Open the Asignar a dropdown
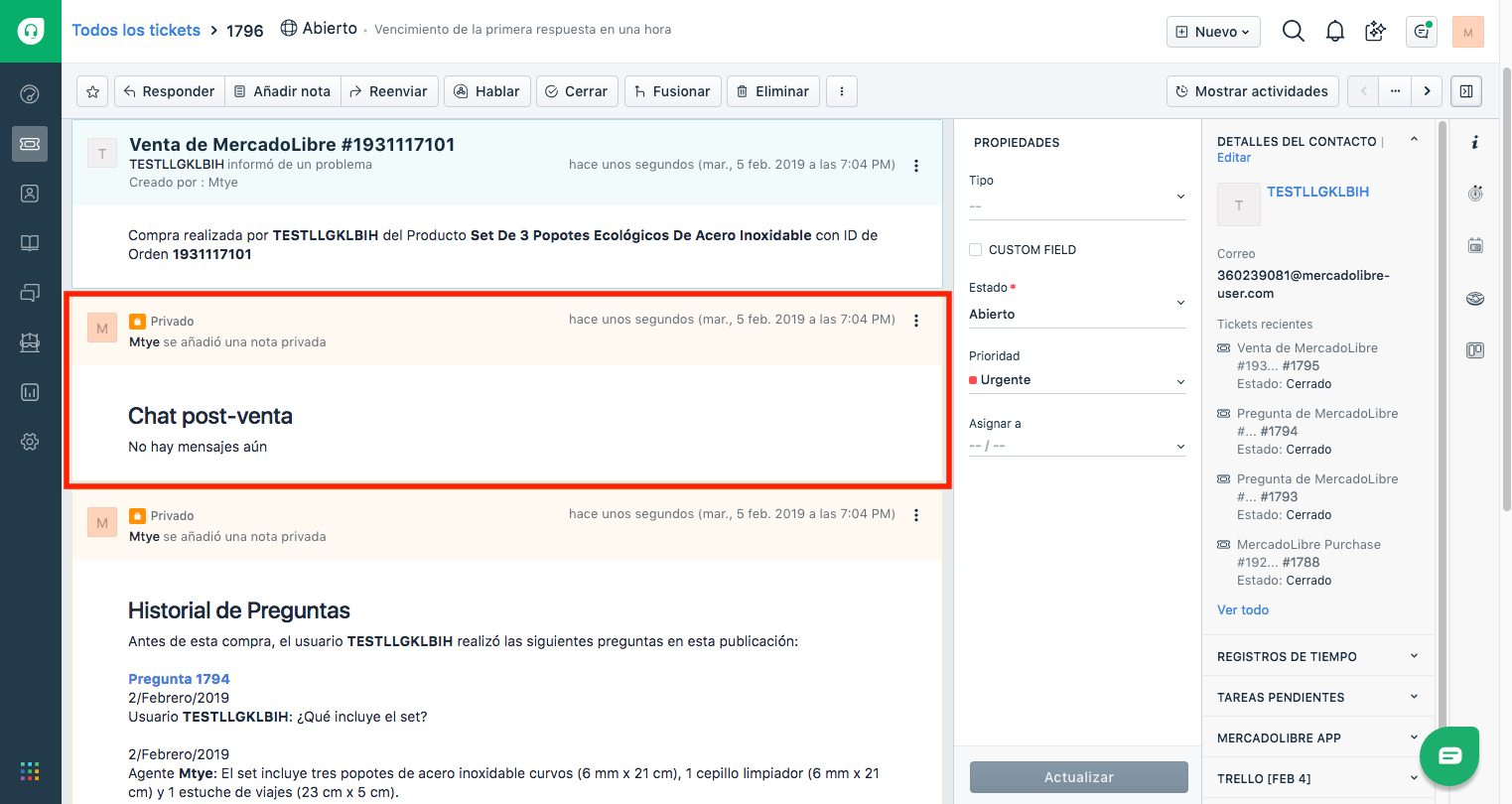This screenshot has width=1512, height=804. pos(1077,446)
